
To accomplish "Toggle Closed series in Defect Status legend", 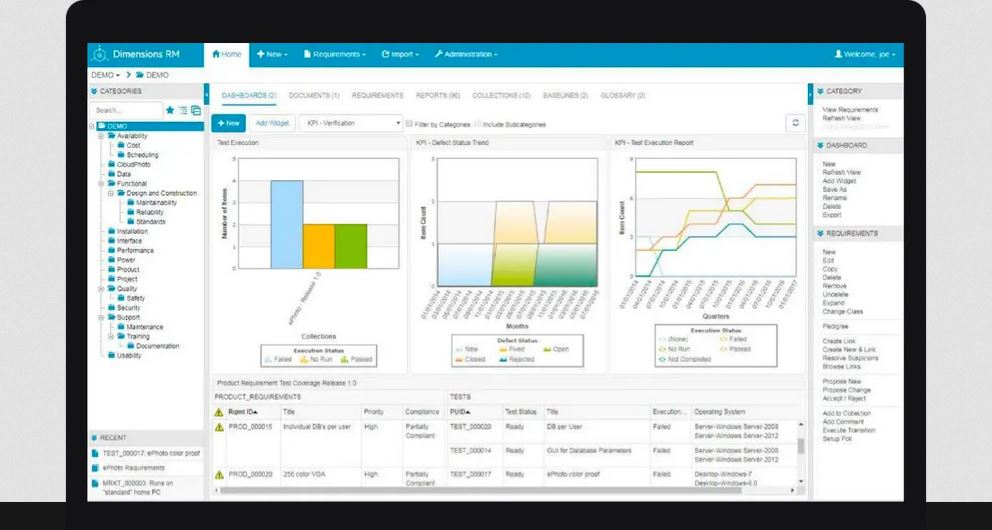I will [470, 359].
